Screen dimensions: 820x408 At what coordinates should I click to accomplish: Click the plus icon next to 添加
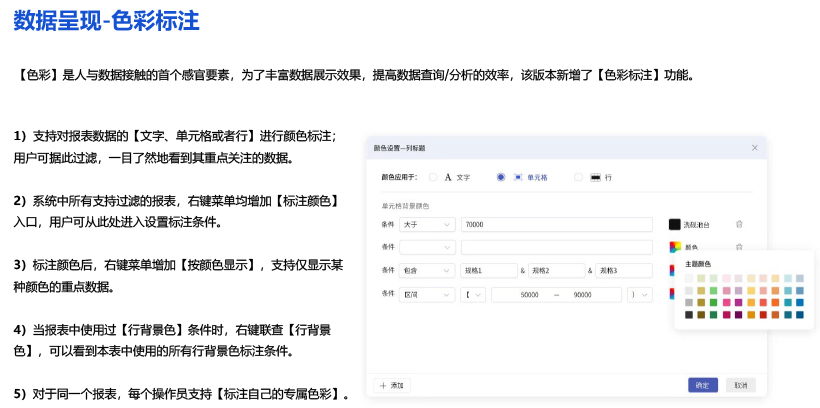point(382,385)
